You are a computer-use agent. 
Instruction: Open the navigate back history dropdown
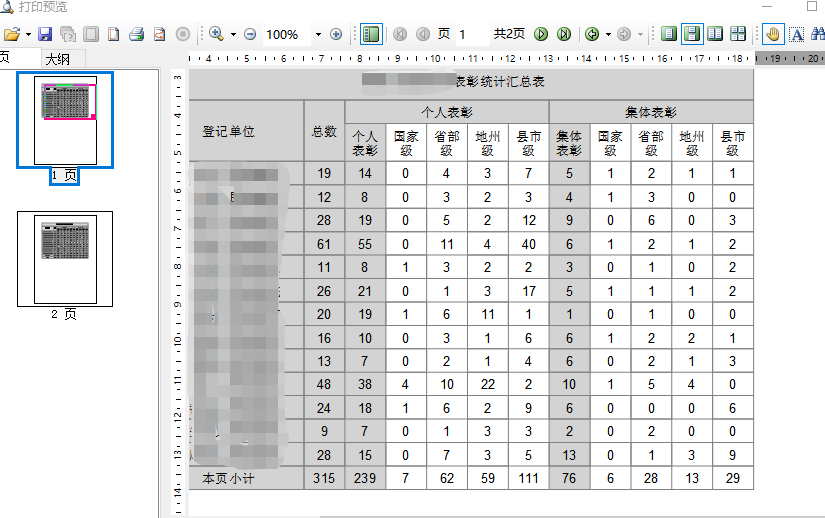(x=608, y=35)
